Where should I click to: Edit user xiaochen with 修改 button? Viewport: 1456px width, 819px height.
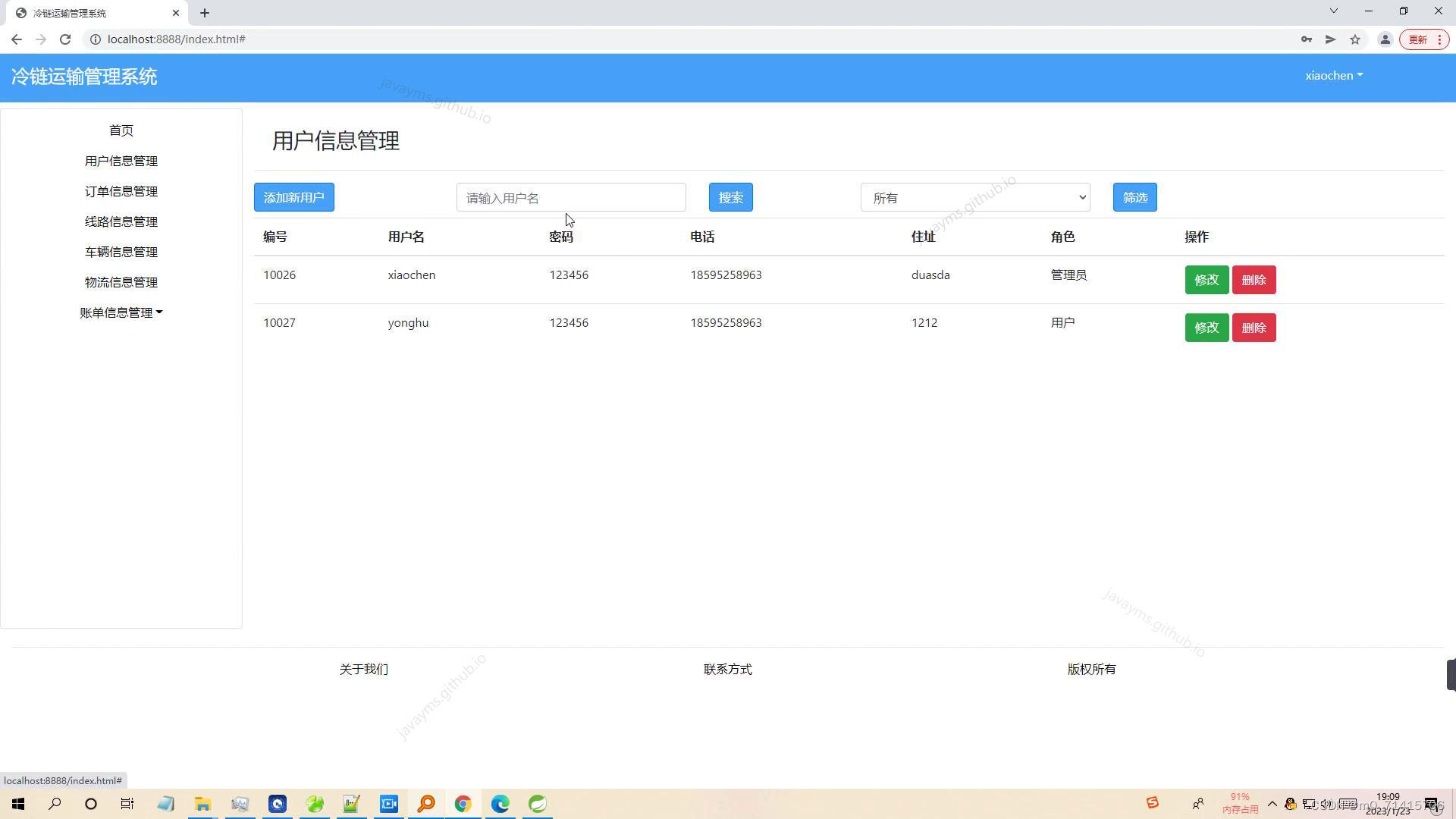(1207, 280)
